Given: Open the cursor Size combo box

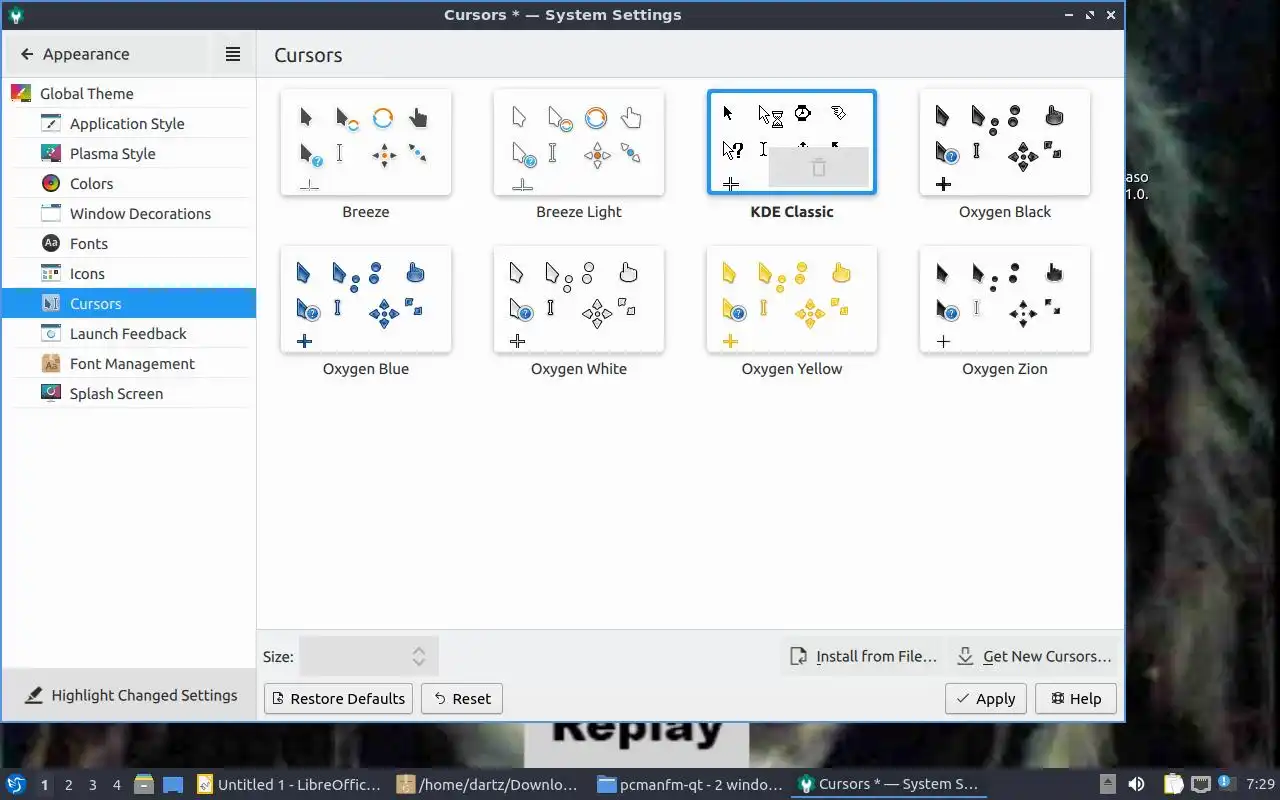Looking at the screenshot, I should 368,656.
